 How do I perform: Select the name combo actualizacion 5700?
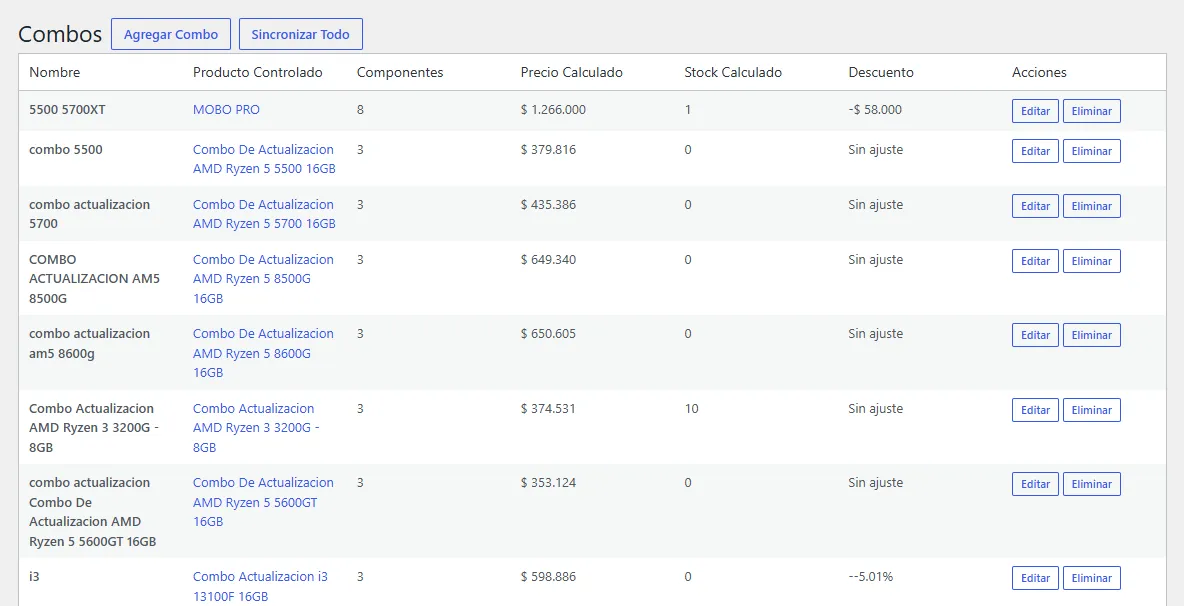89,214
